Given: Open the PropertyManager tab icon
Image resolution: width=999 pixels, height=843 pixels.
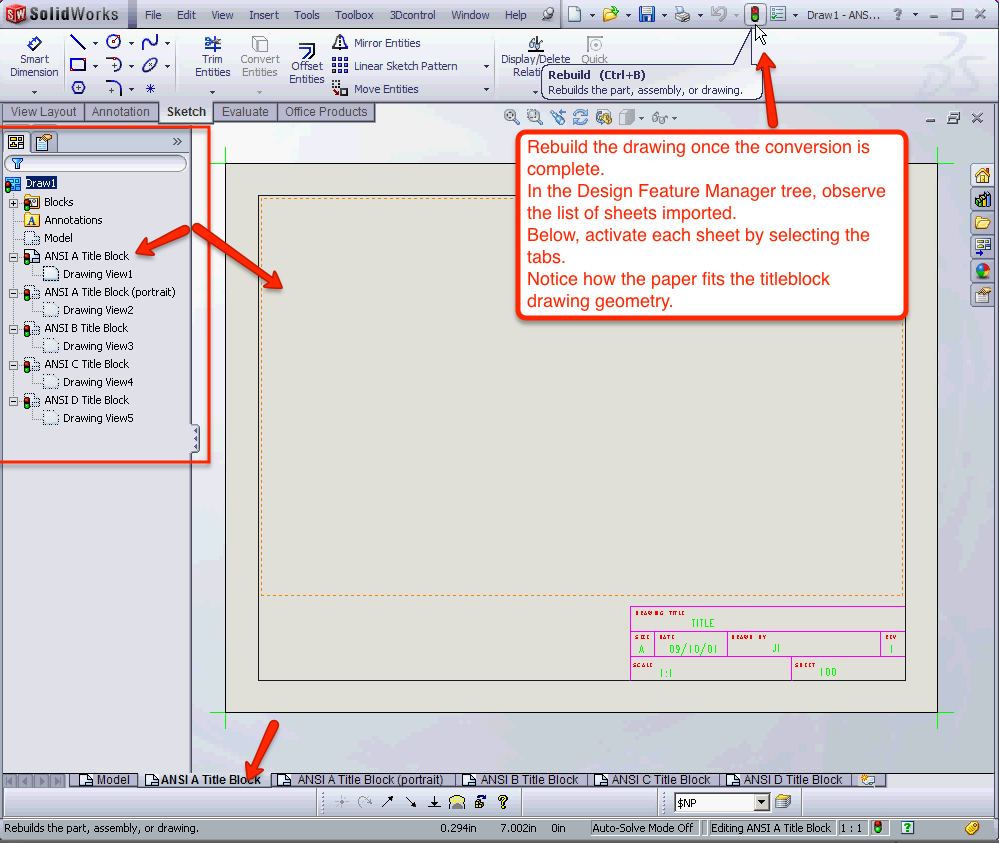Looking at the screenshot, I should point(43,141).
